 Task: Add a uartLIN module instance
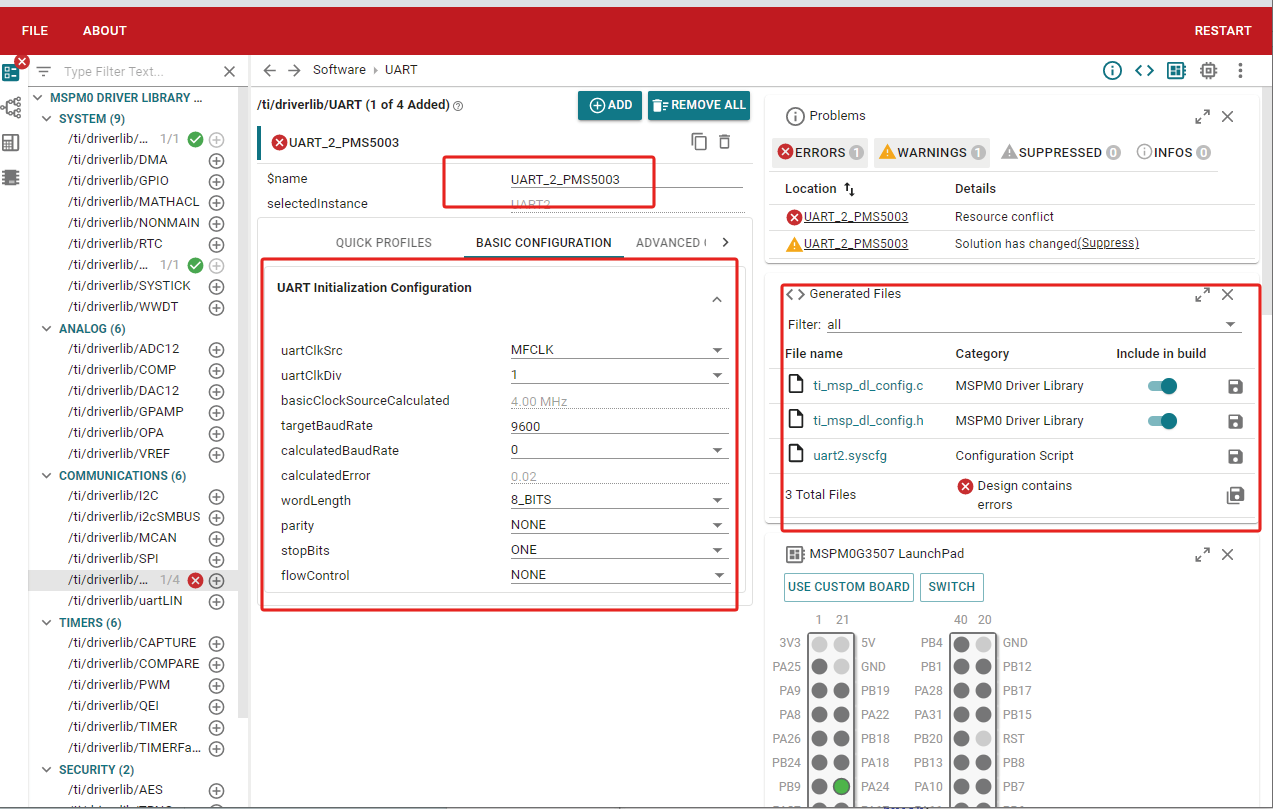point(216,602)
